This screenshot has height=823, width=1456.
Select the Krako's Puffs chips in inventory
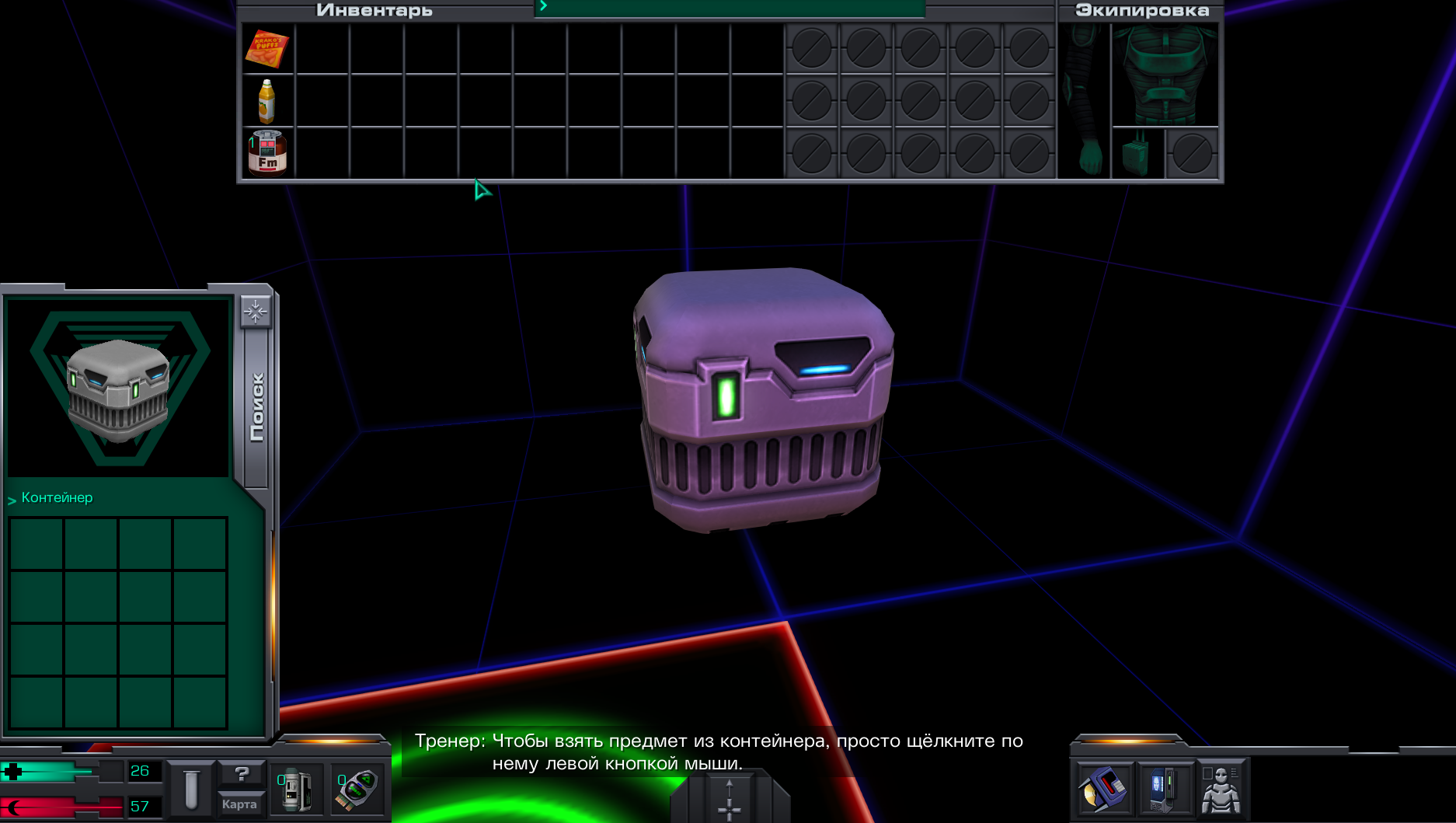pos(267,48)
